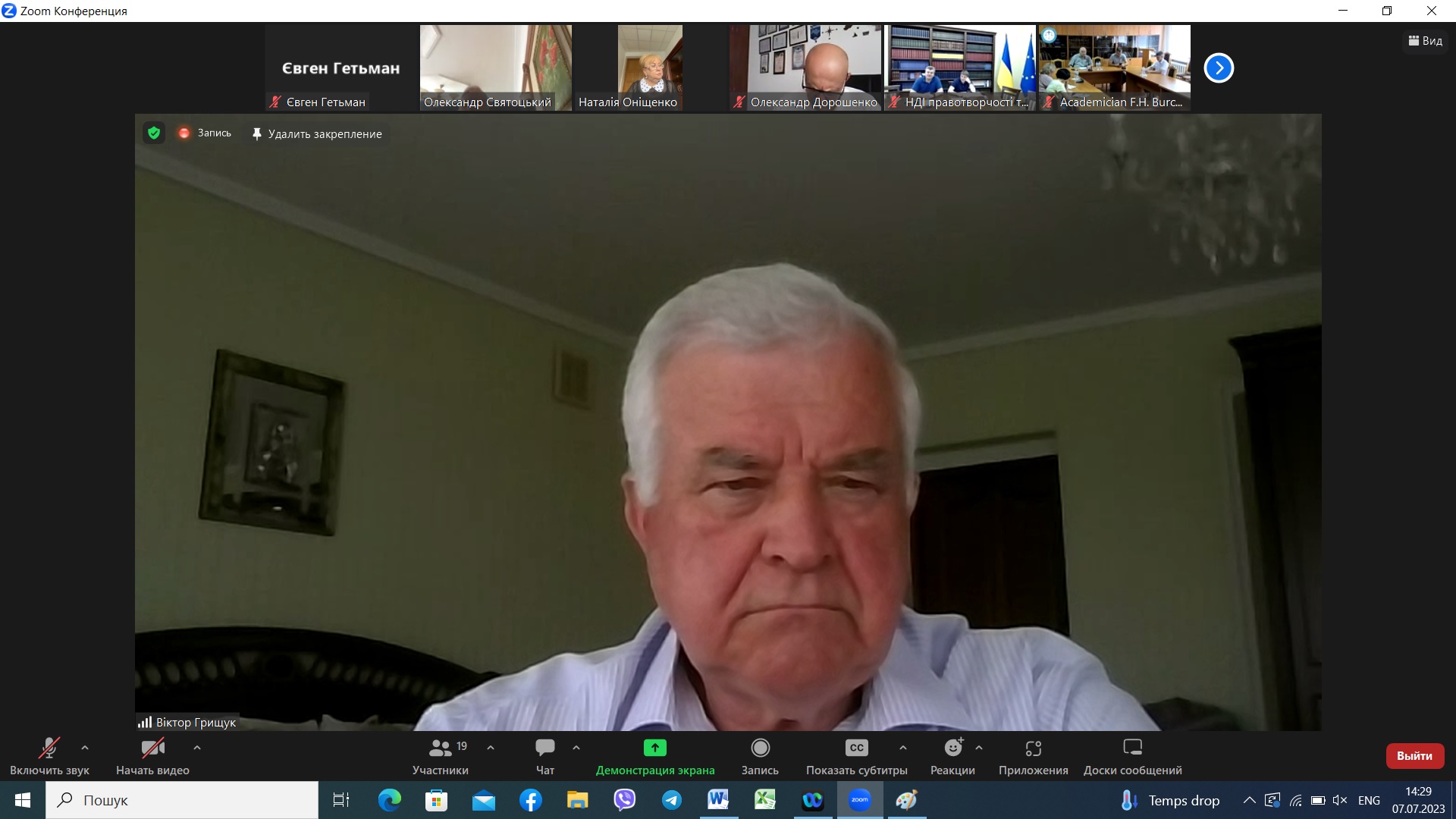Show next participants with blue arrow
The image size is (1456, 819).
(x=1219, y=68)
